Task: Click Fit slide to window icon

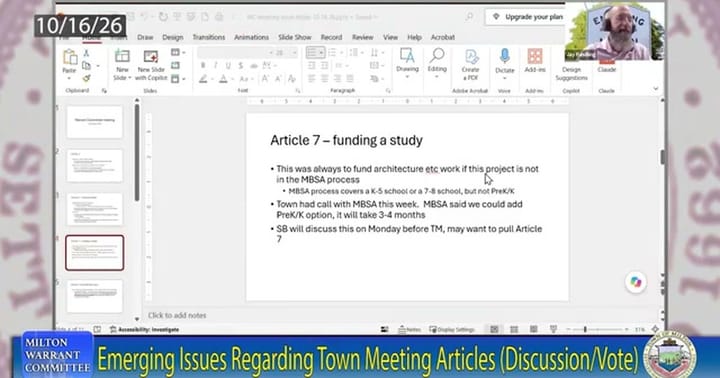Action: pos(655,329)
